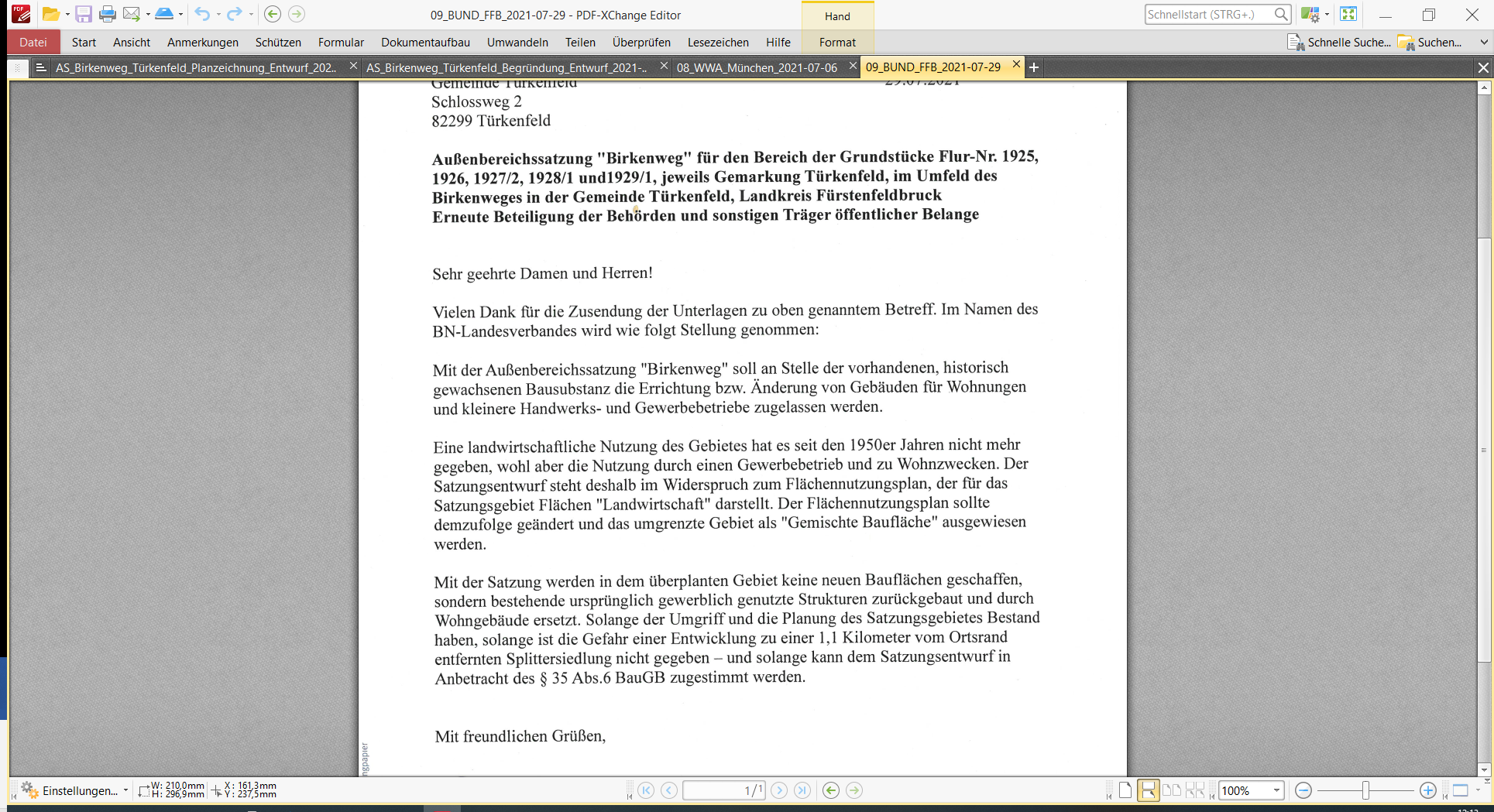Open the Suchen search panel
This screenshot has height=812, width=1494.
1430,42
